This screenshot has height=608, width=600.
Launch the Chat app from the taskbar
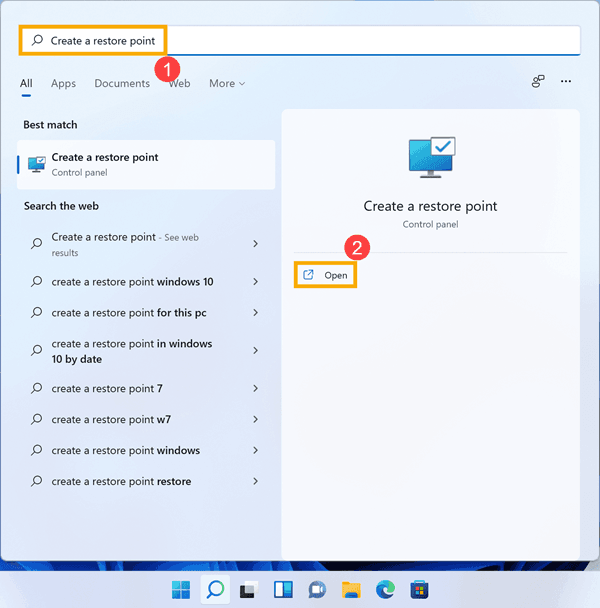pos(317,590)
